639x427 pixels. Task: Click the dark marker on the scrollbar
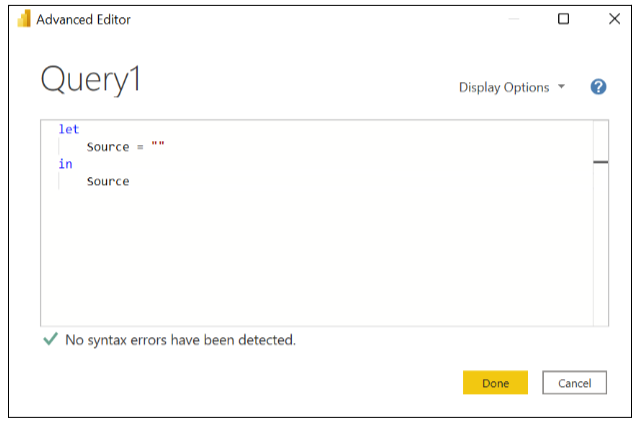tap(600, 161)
